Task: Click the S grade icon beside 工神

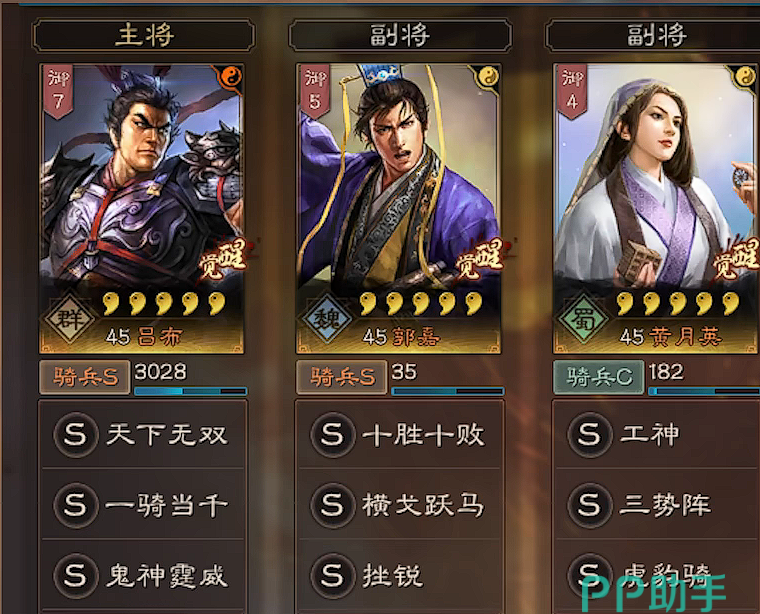Action: tap(589, 434)
